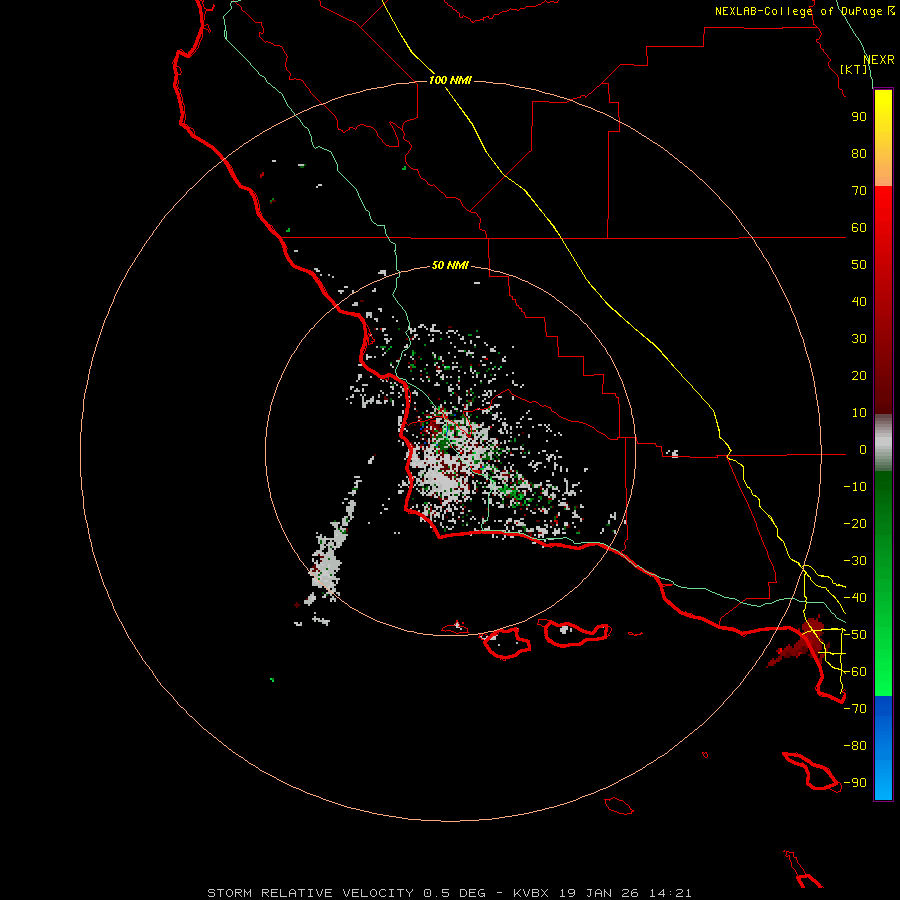Click the [KT] units label
The image size is (900, 900).
point(854,69)
